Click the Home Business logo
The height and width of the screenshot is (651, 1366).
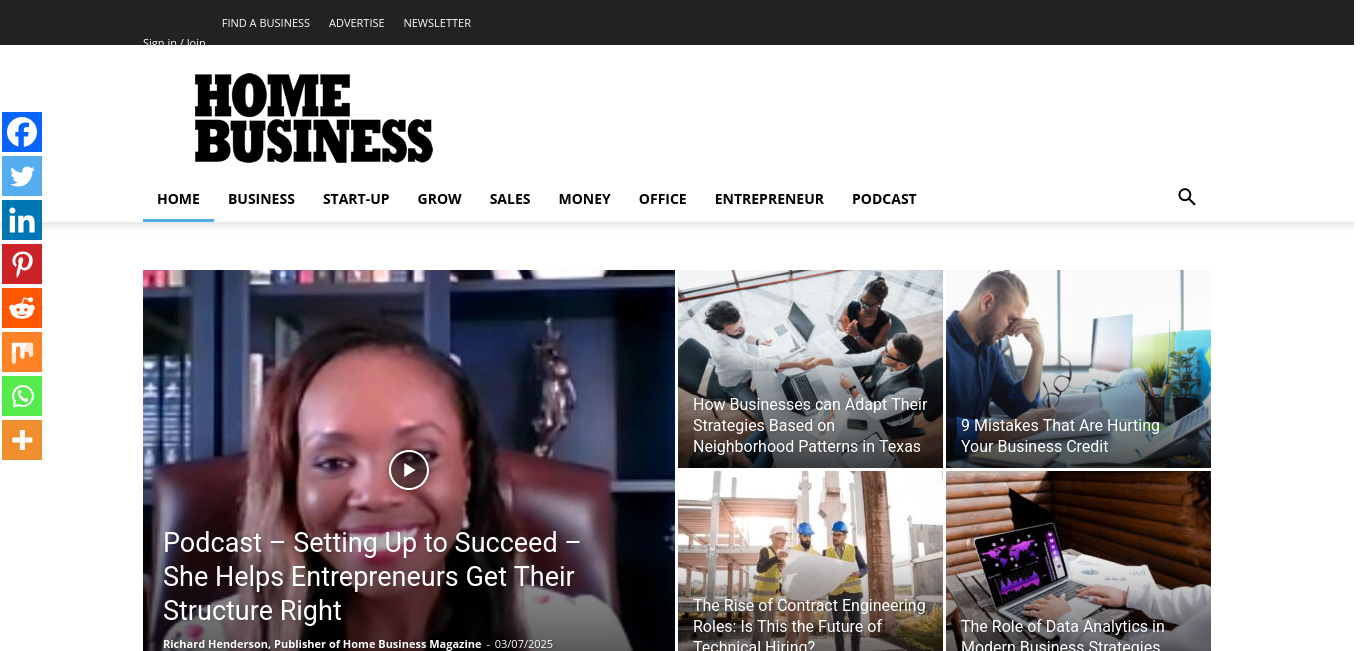point(314,118)
